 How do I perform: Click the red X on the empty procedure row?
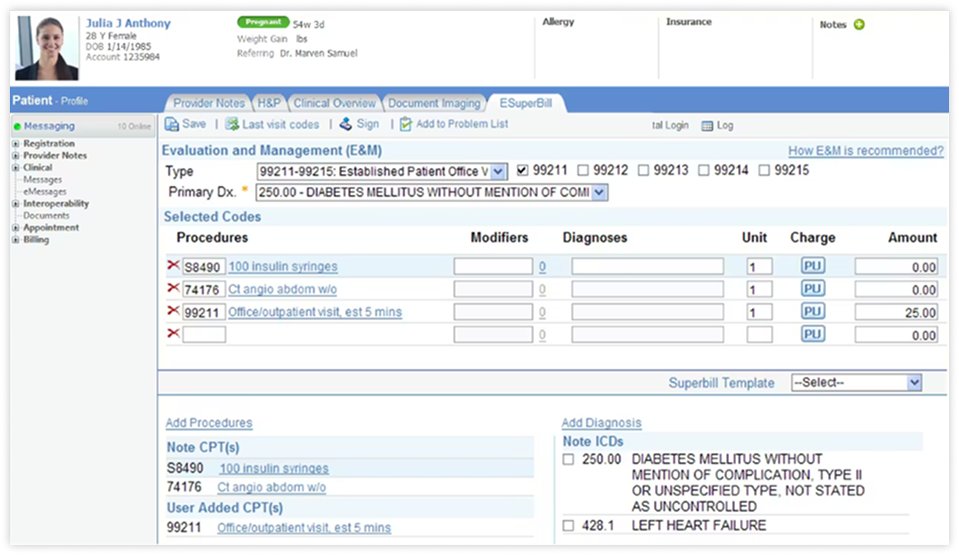tap(173, 333)
